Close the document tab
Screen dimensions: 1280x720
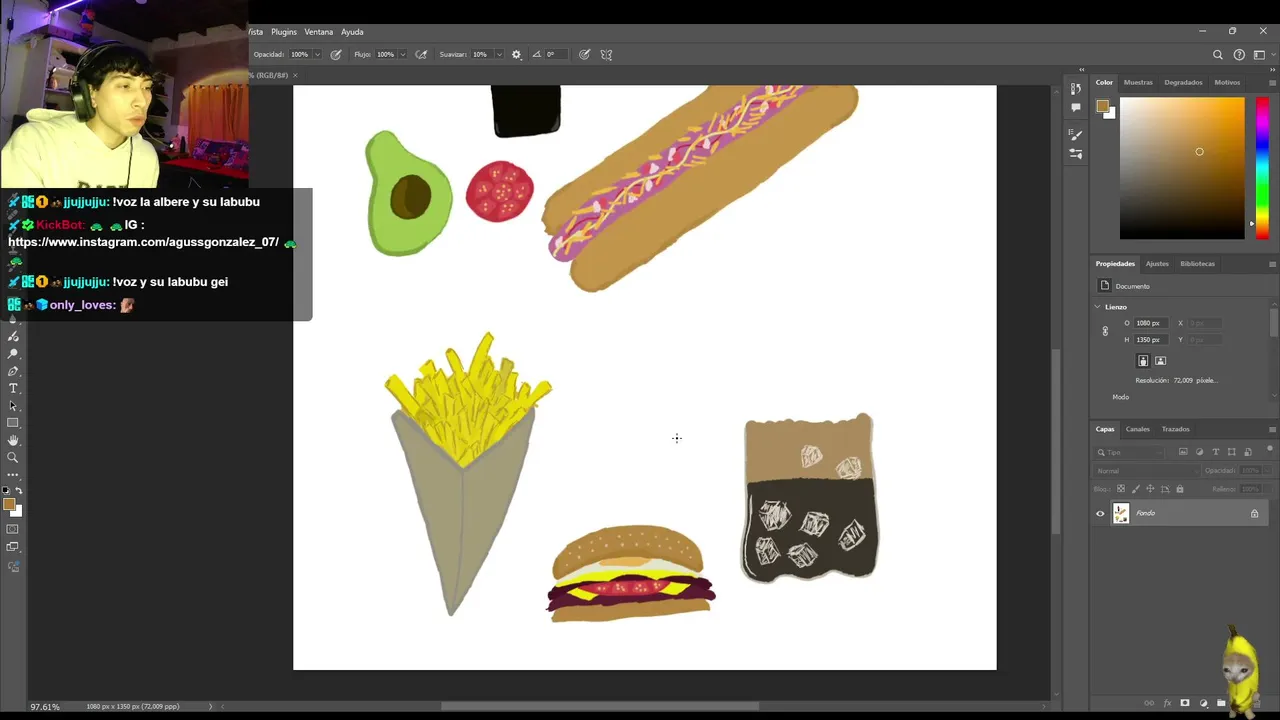(x=295, y=75)
